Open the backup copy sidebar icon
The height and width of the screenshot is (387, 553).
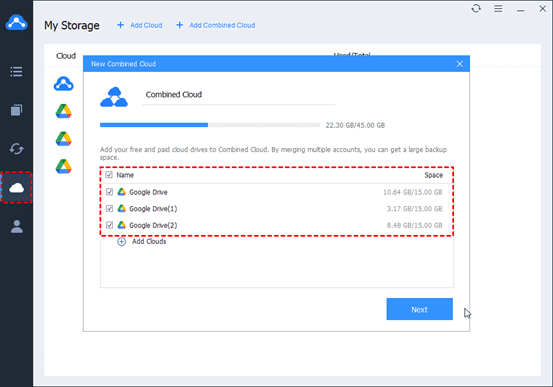[16, 110]
